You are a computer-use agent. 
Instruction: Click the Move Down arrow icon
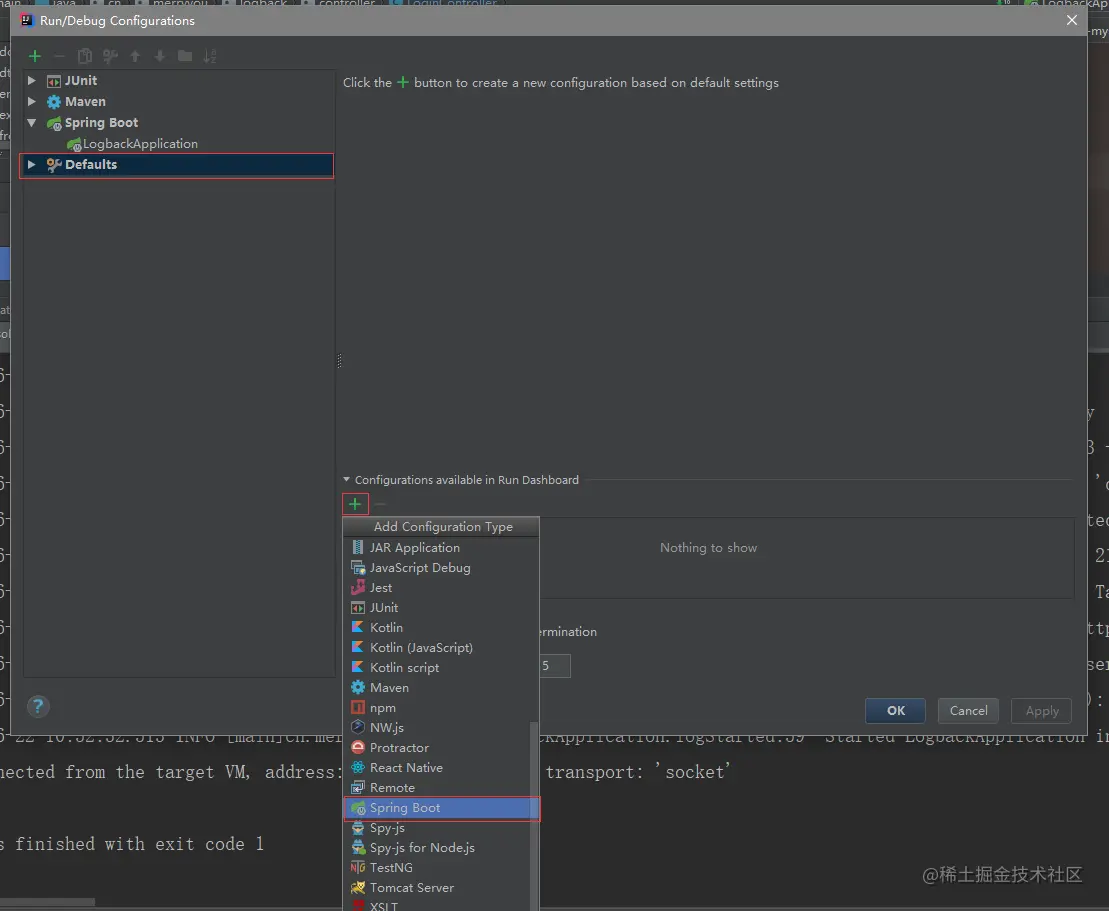point(160,56)
